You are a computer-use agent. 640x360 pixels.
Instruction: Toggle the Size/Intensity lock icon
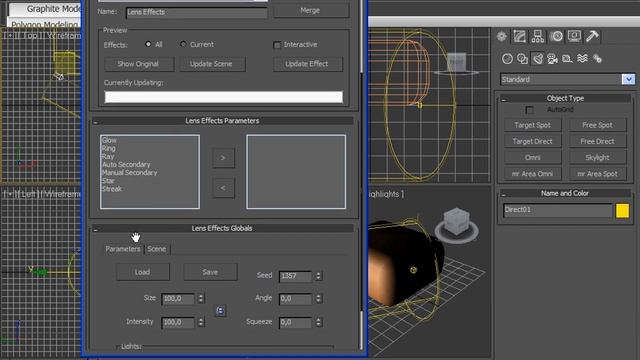[220, 311]
